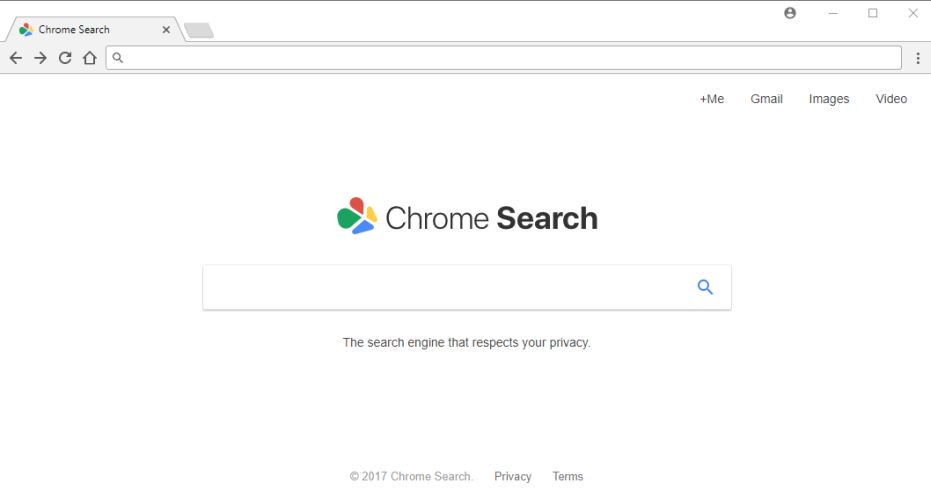Go to Video search
Image resolution: width=931 pixels, height=498 pixels.
(x=891, y=99)
